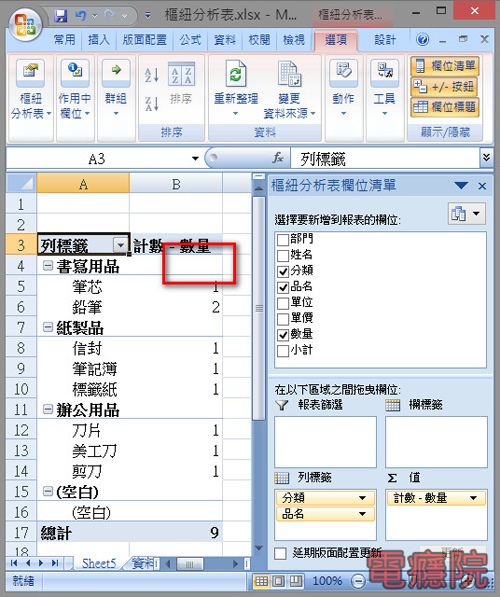Click the horizontal scrollbar thumb
500x597 pixels.
click(190, 564)
